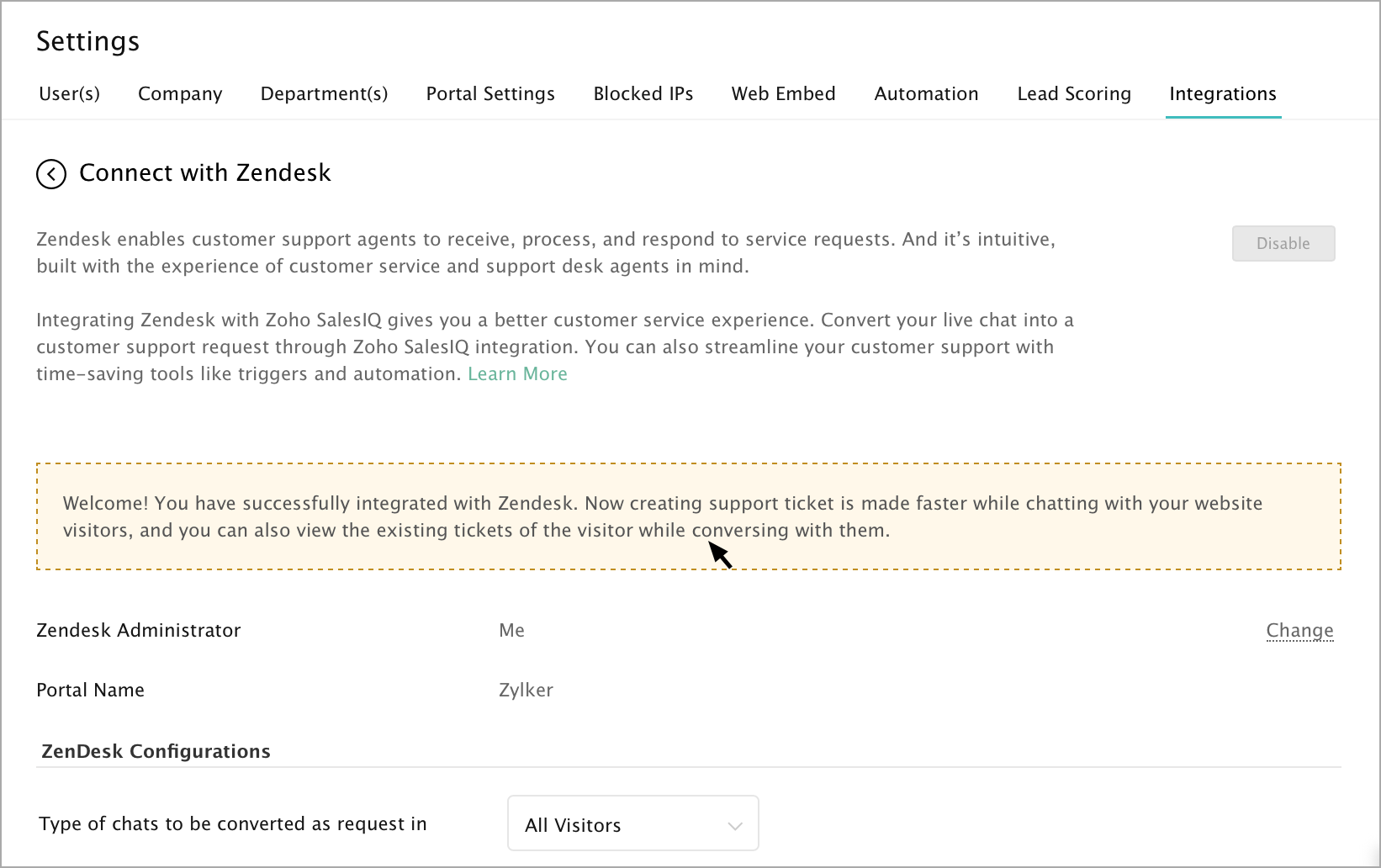Image resolution: width=1381 pixels, height=868 pixels.
Task: Click the Disable button
Action: (x=1283, y=243)
